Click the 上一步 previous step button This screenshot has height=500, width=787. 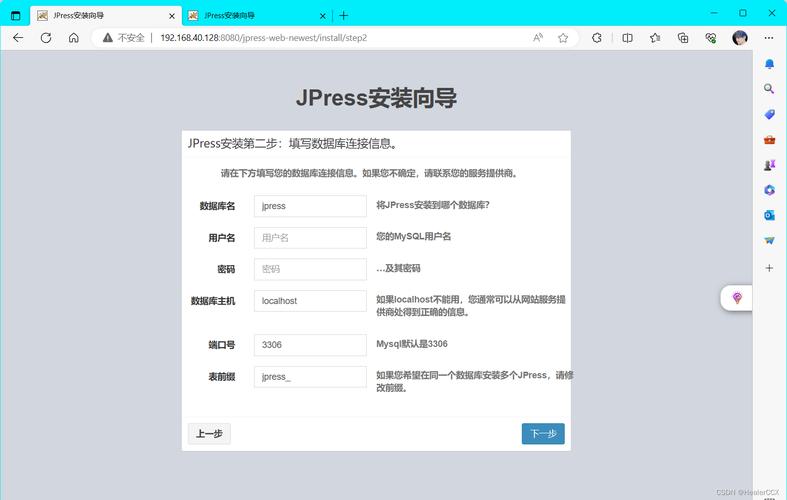click(x=209, y=434)
